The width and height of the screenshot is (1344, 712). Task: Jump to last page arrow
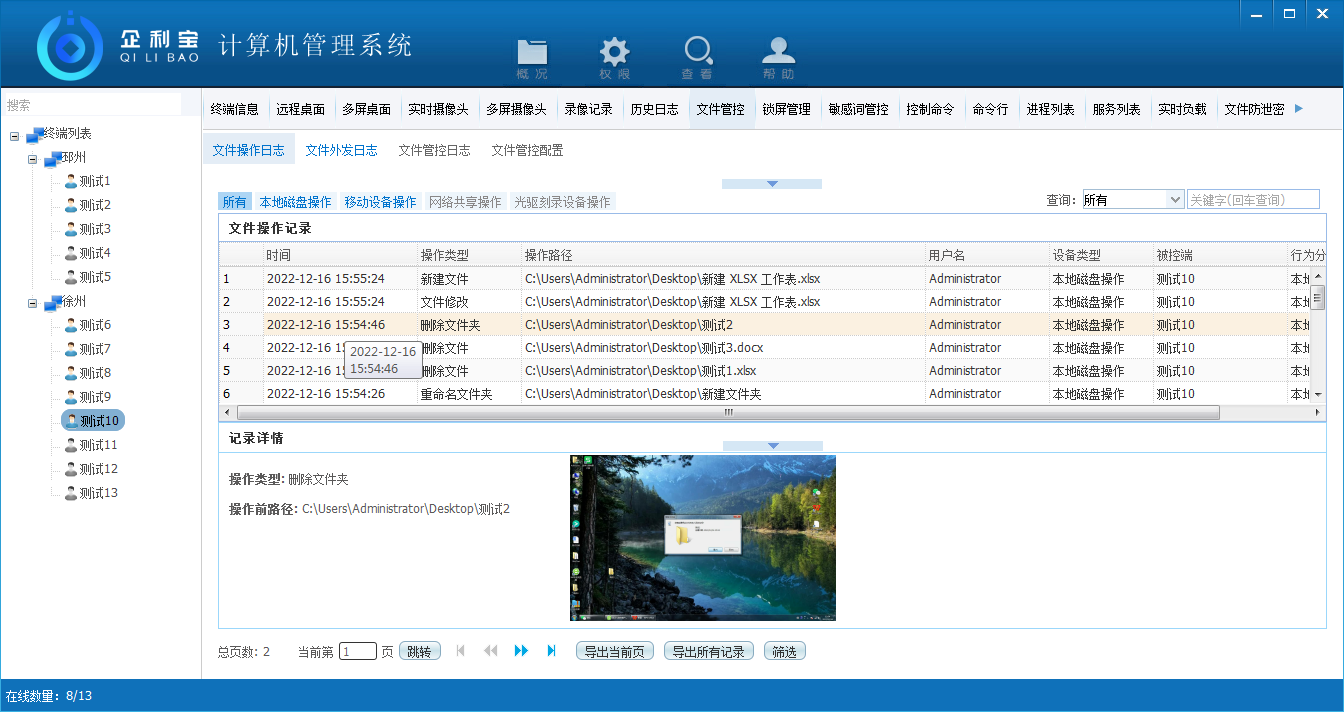(x=551, y=651)
